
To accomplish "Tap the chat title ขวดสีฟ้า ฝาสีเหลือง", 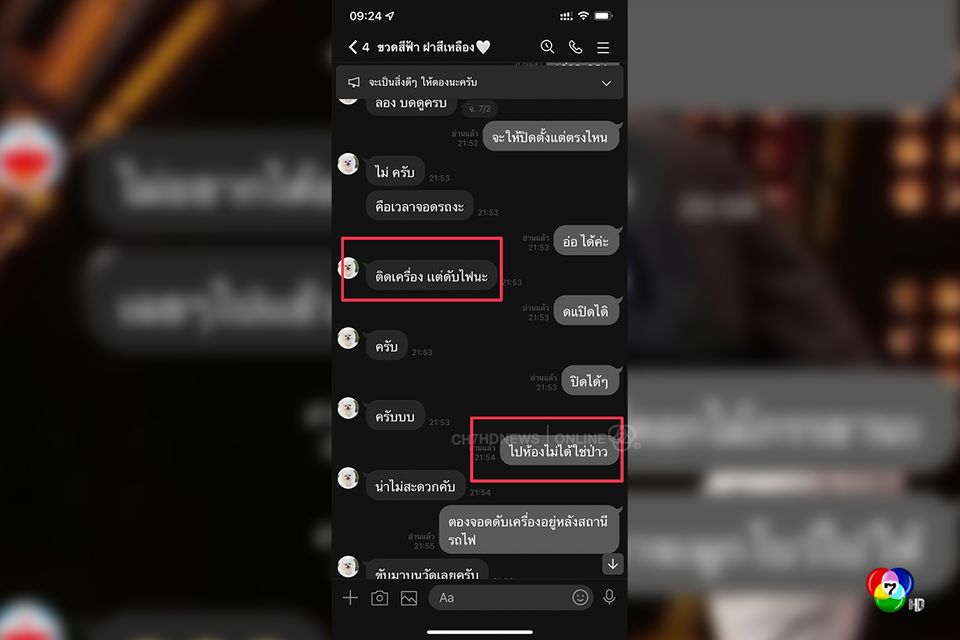I will click(426, 47).
